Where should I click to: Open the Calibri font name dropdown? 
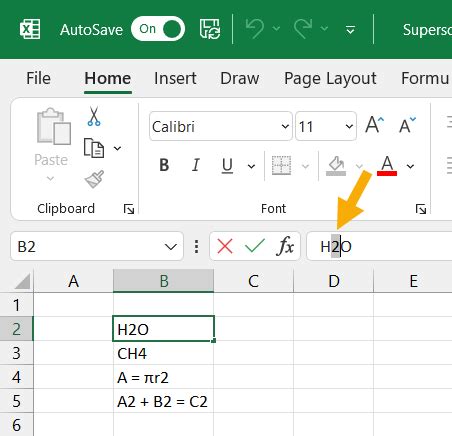[285, 126]
